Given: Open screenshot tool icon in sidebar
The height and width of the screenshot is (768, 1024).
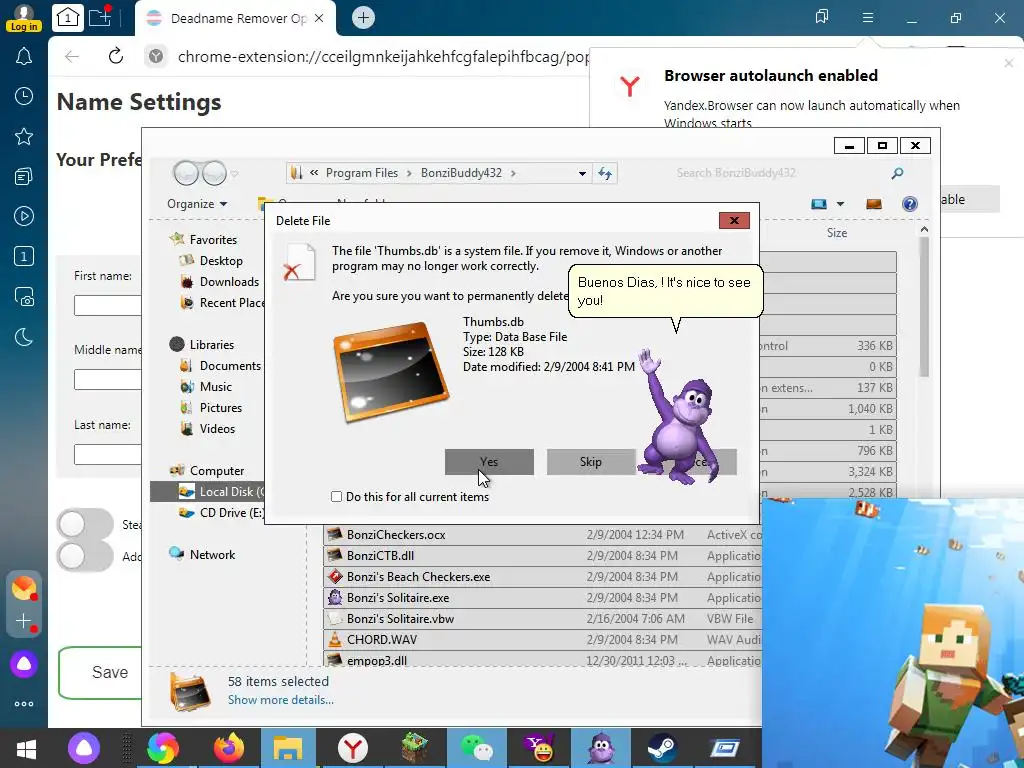Looking at the screenshot, I should point(24,296).
